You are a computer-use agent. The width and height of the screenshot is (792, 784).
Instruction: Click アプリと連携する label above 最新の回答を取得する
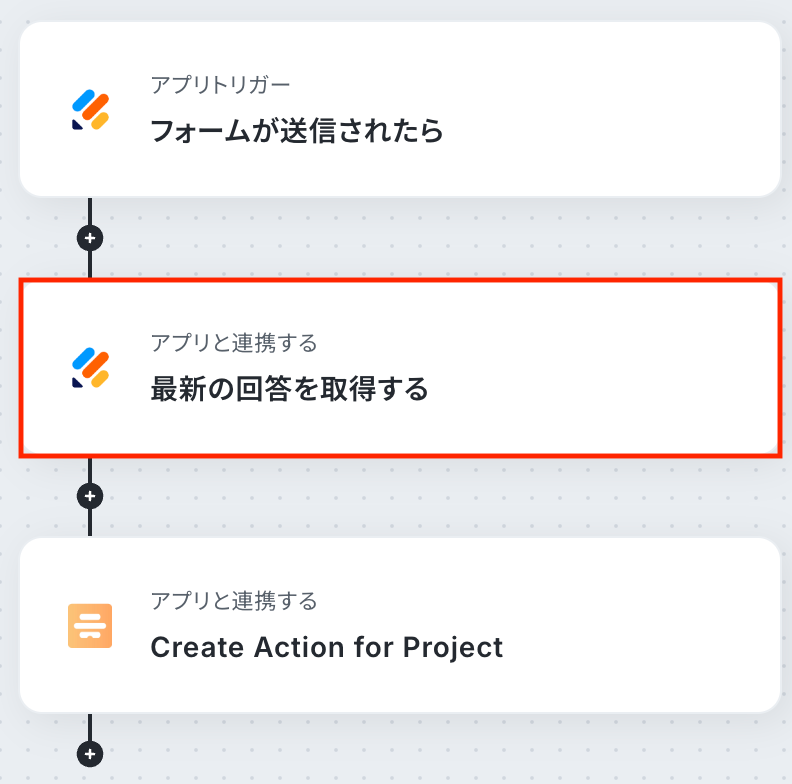234,344
